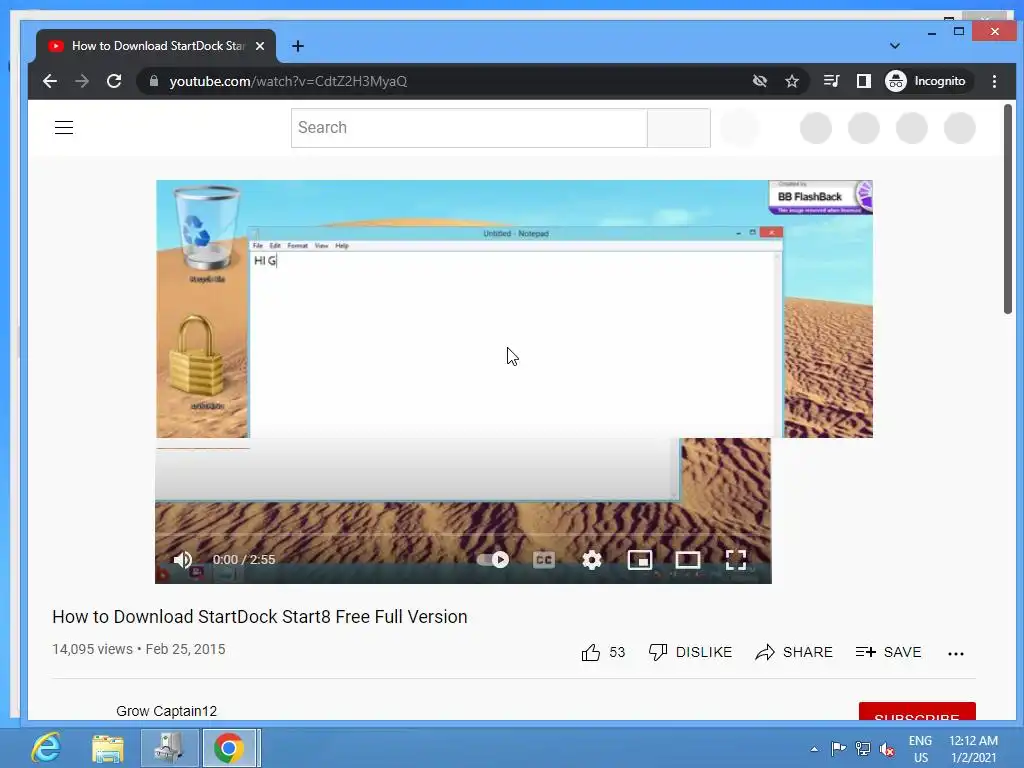The width and height of the screenshot is (1024, 768).
Task: Switch to theater mode
Action: (x=688, y=560)
